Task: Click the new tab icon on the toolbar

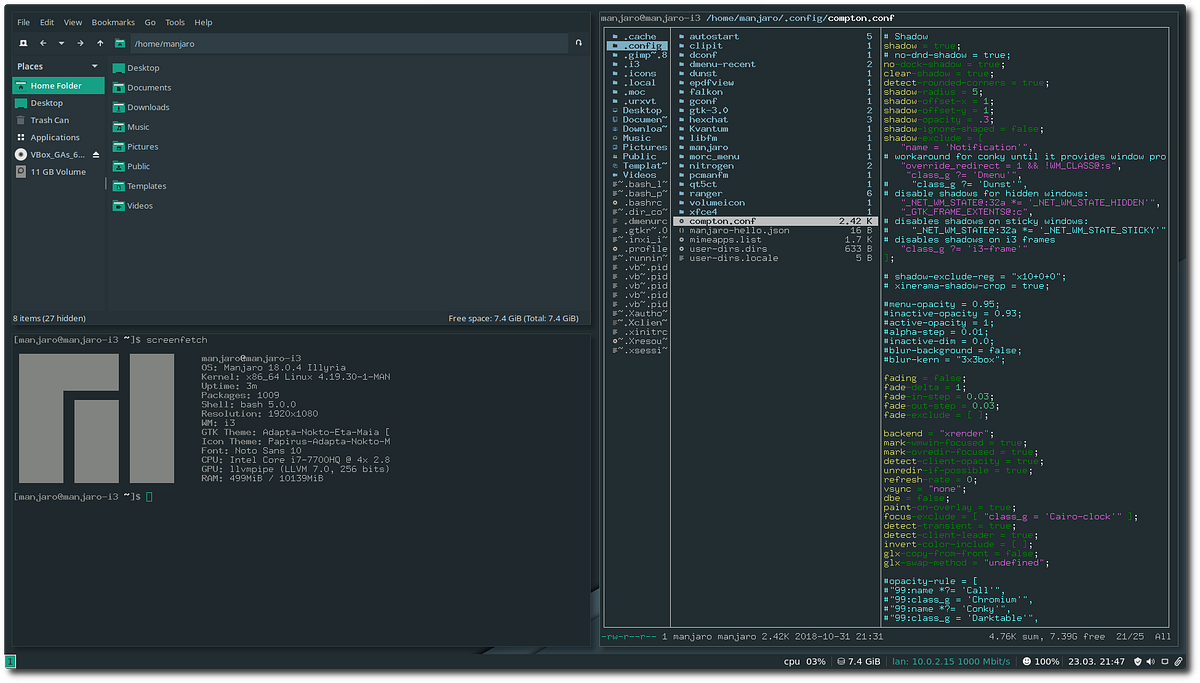Action: 23,43
